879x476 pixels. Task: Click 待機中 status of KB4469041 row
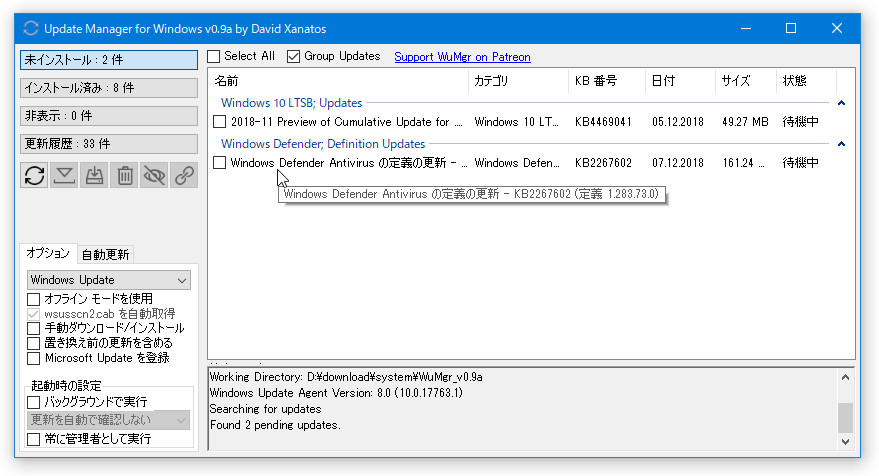(801, 122)
